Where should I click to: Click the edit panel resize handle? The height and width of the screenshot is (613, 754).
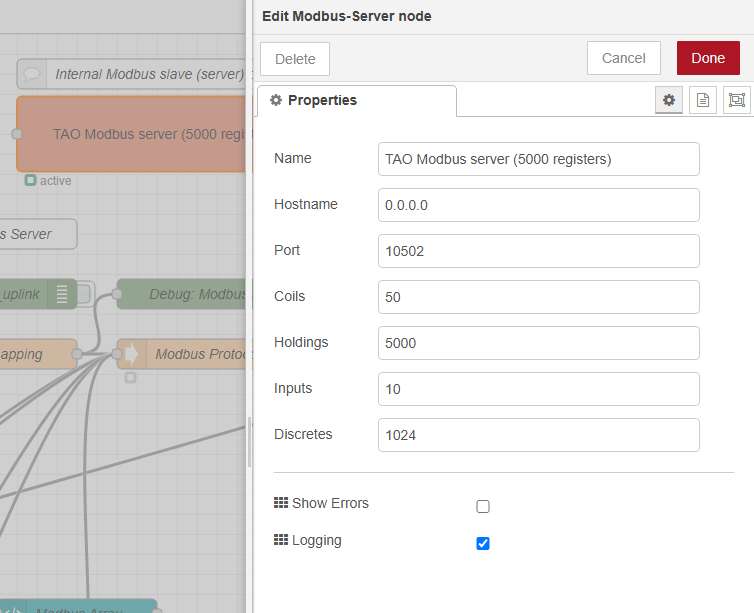click(x=250, y=443)
